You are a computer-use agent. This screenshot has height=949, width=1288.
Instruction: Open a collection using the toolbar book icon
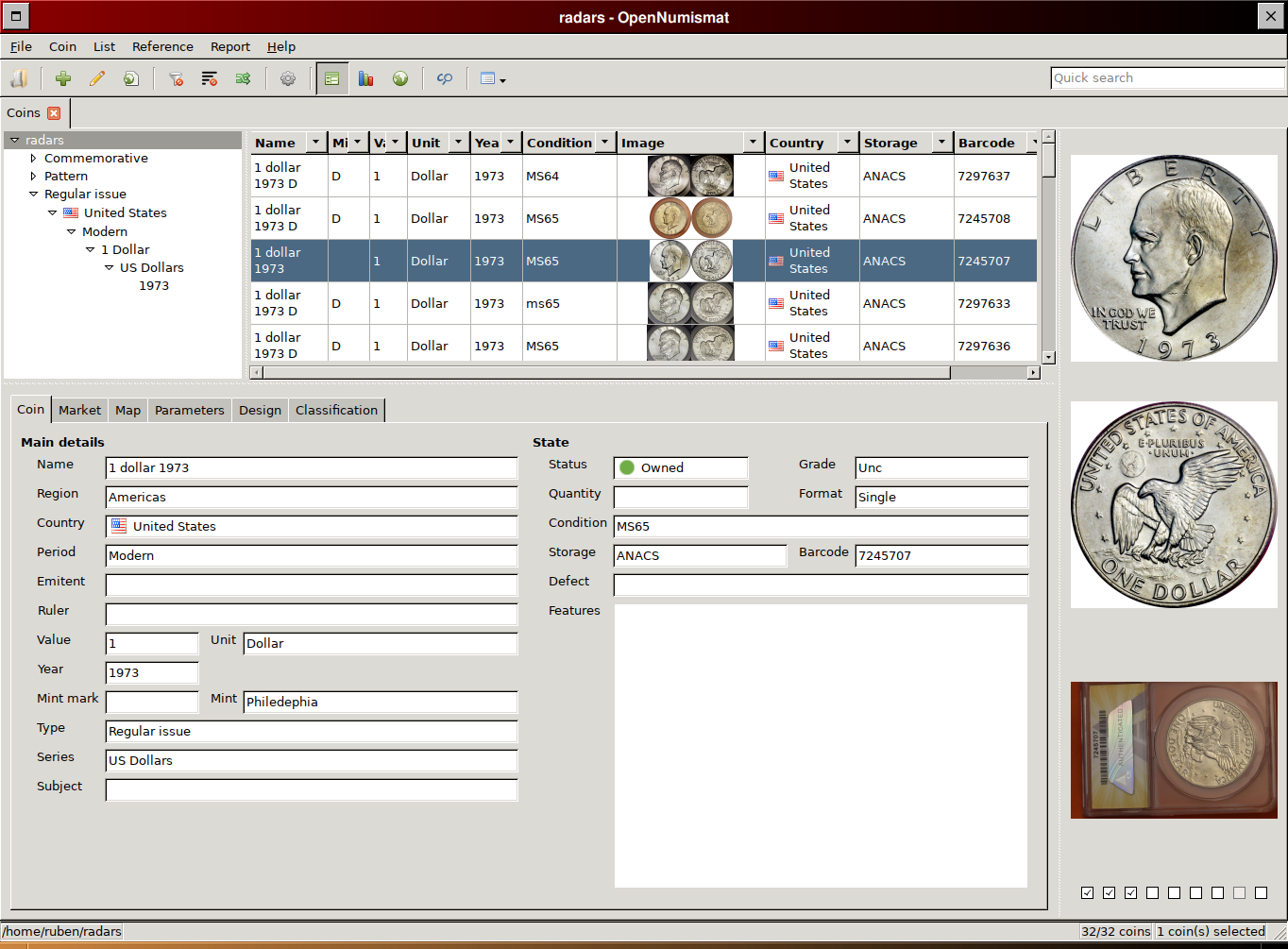click(19, 78)
